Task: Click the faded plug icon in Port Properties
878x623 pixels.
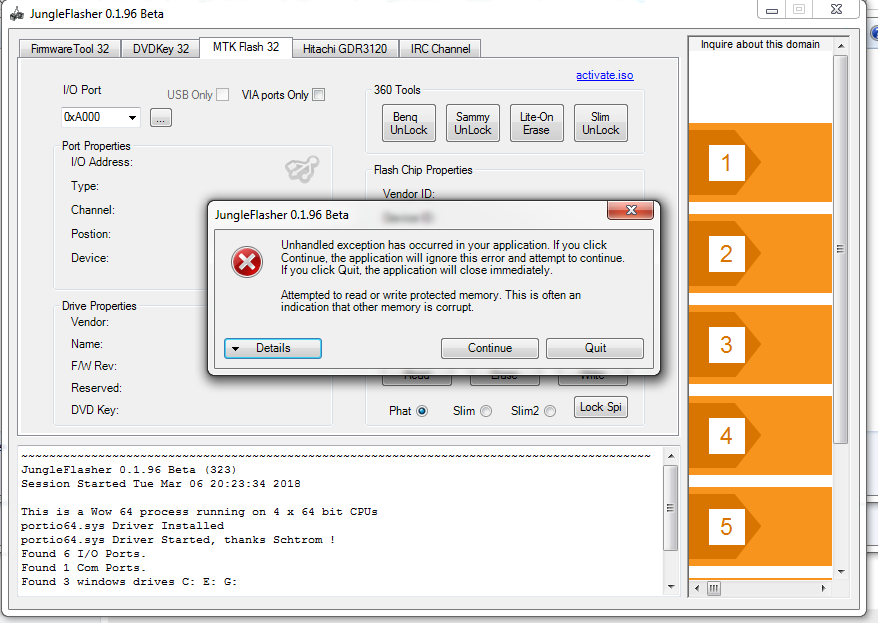Action: point(302,168)
